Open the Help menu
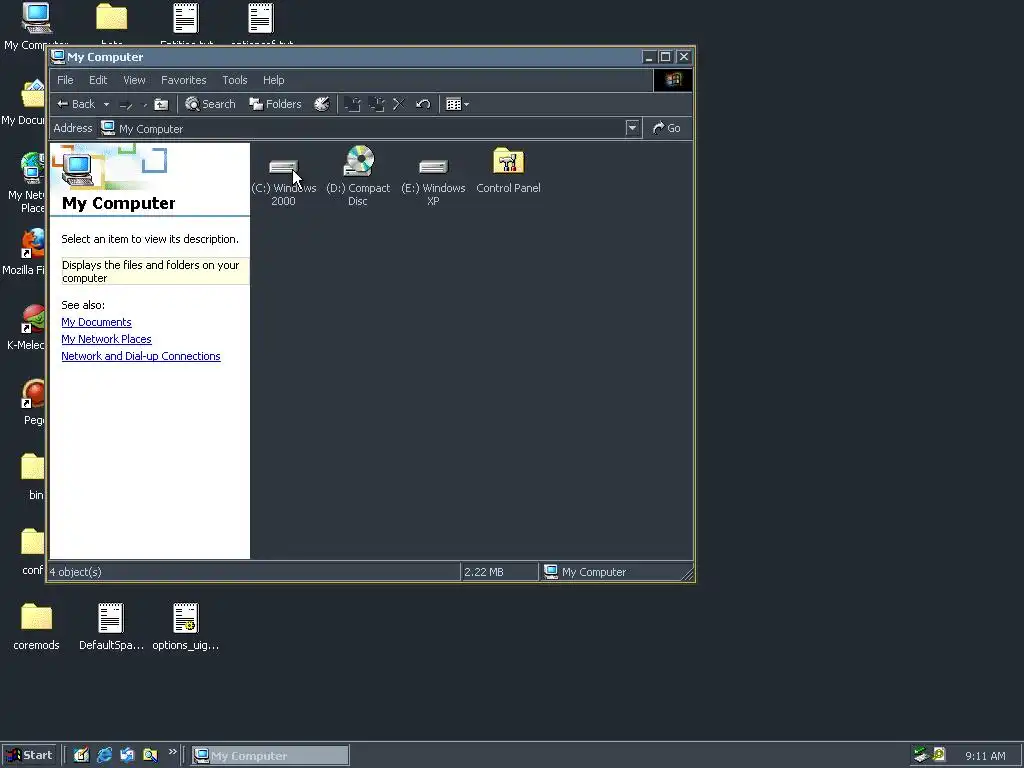The width and height of the screenshot is (1024, 768). coord(274,80)
